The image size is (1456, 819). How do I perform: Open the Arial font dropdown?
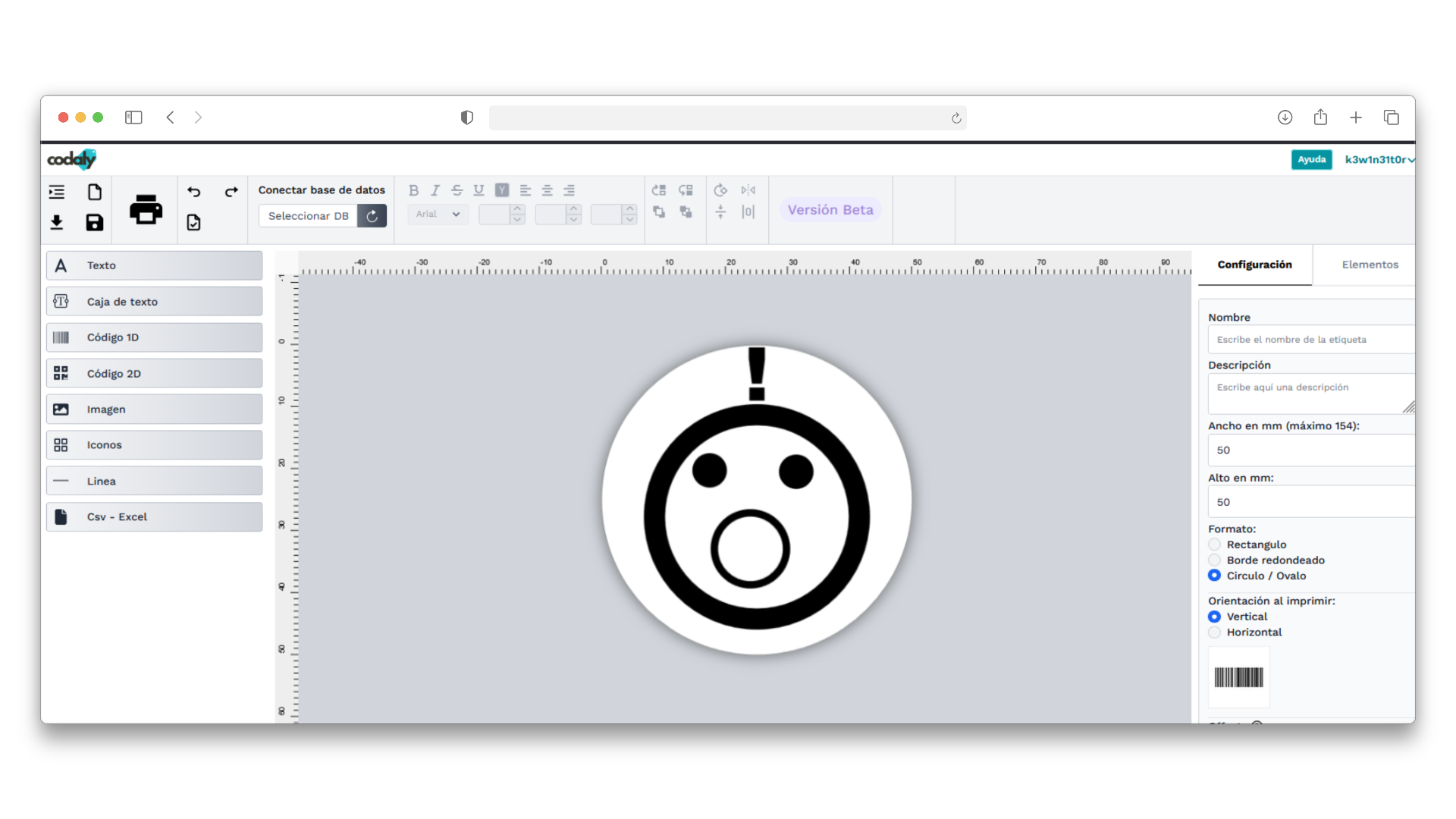(x=438, y=215)
